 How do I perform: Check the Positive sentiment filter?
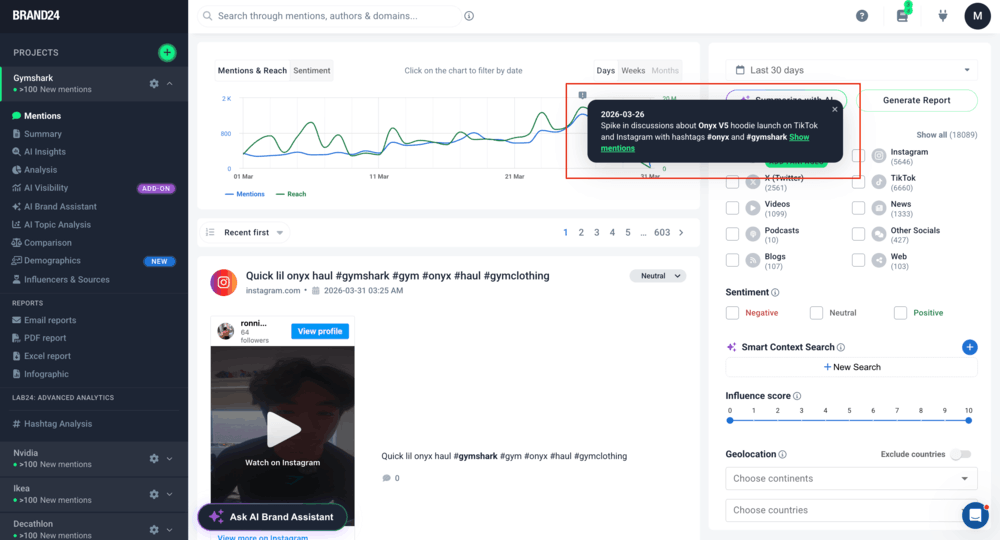tap(900, 313)
